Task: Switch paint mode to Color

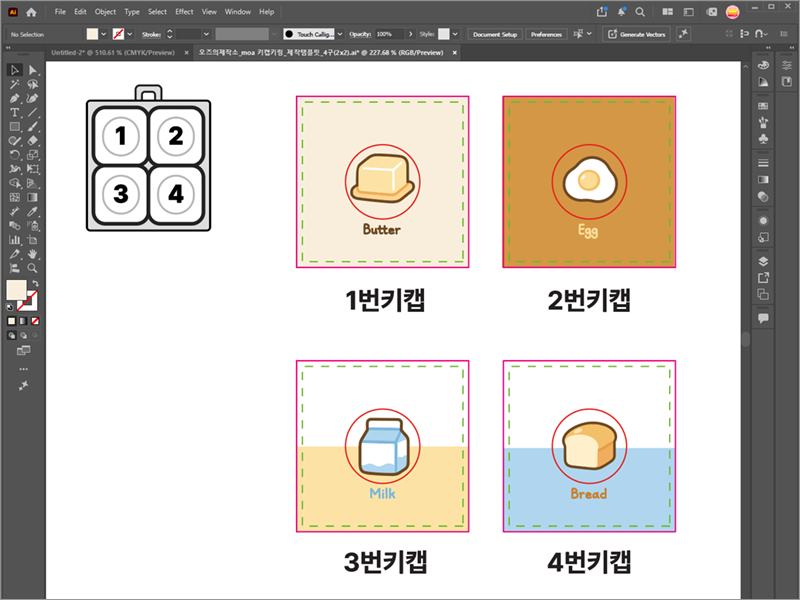Action: (12, 321)
